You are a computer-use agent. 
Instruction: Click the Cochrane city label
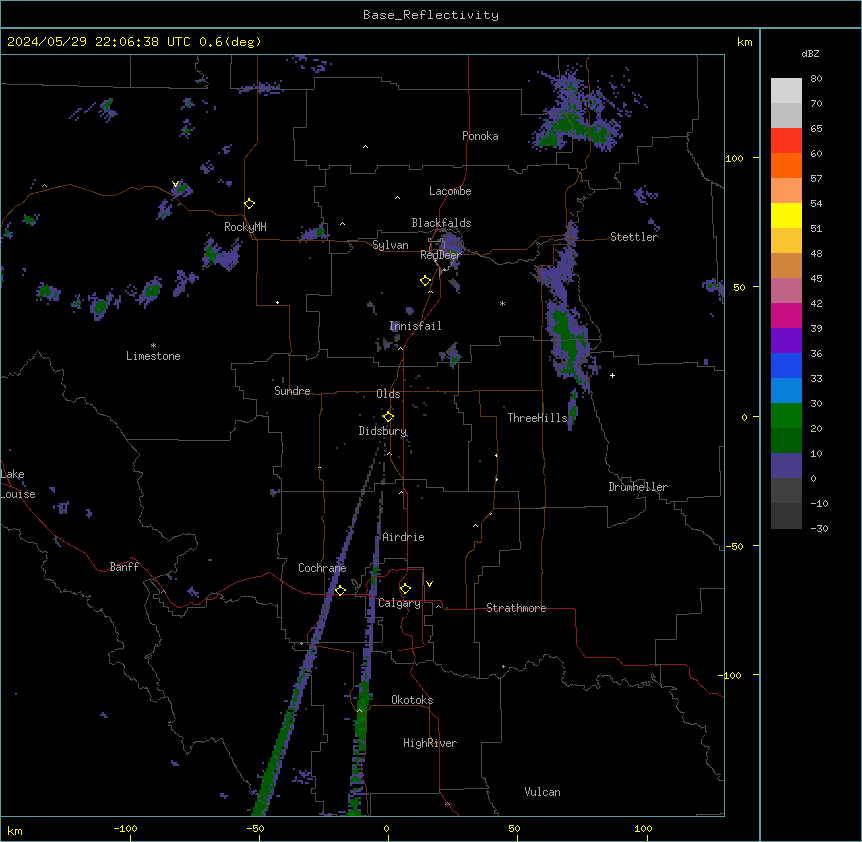click(x=322, y=568)
